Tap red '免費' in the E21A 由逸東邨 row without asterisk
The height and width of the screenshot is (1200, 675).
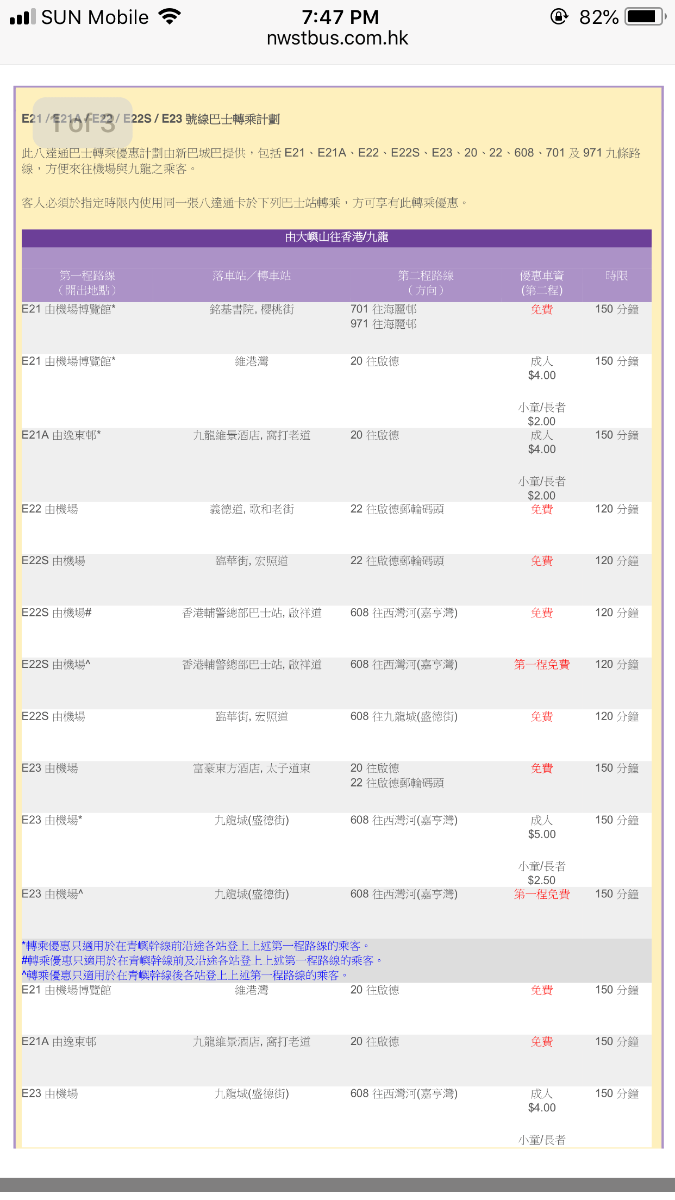(x=542, y=1043)
